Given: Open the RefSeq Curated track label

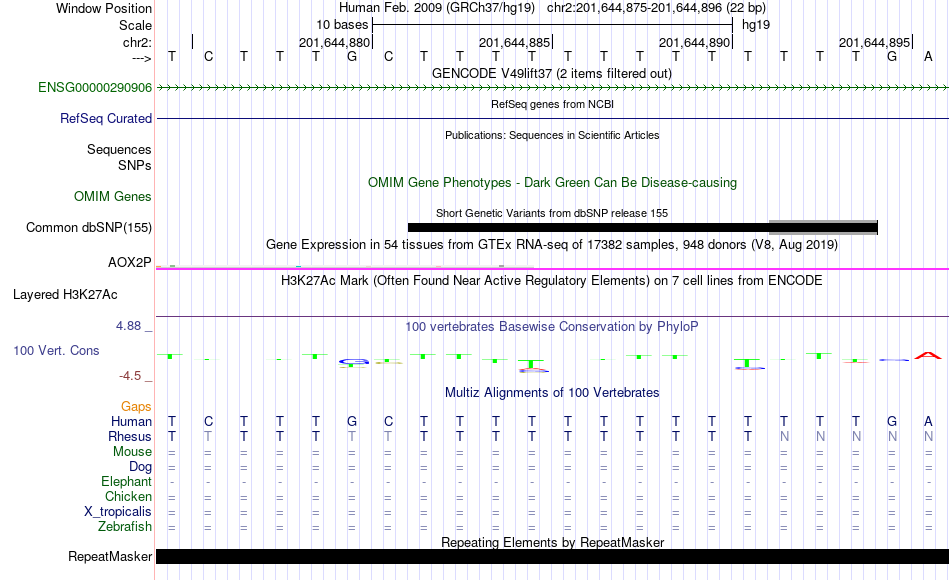Looking at the screenshot, I should 106,119.
